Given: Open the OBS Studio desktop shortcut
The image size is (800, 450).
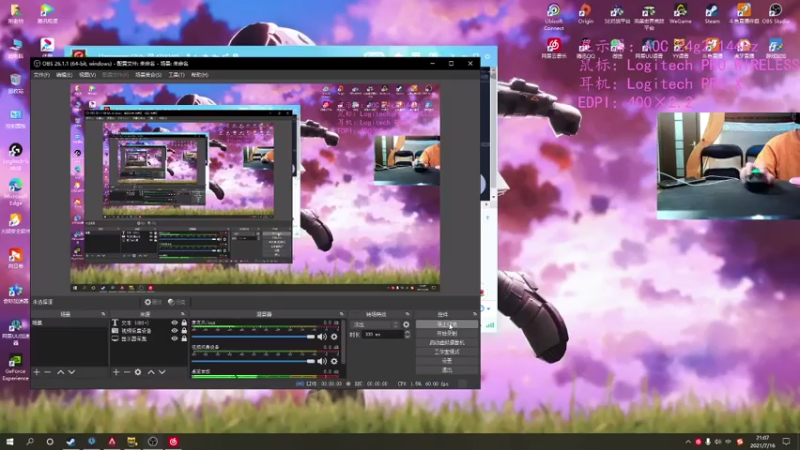Looking at the screenshot, I should click(x=776, y=14).
